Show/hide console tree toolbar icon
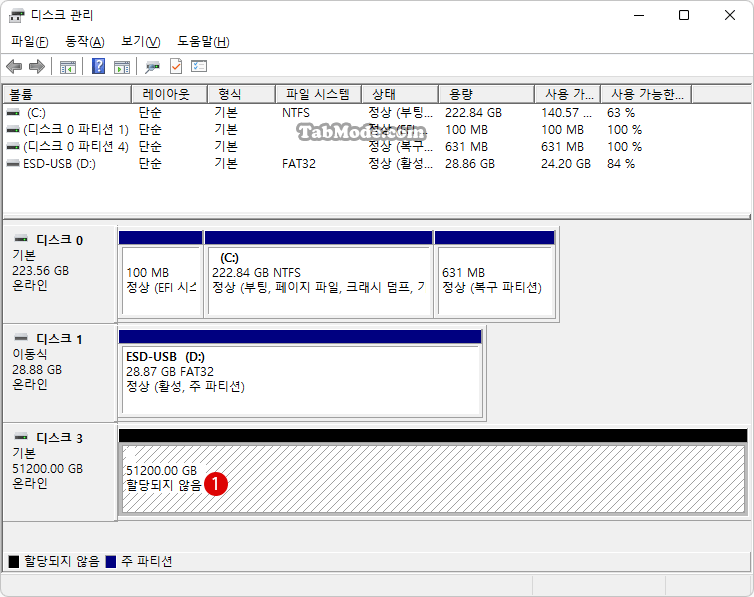Image resolution: width=754 pixels, height=597 pixels. point(68,67)
